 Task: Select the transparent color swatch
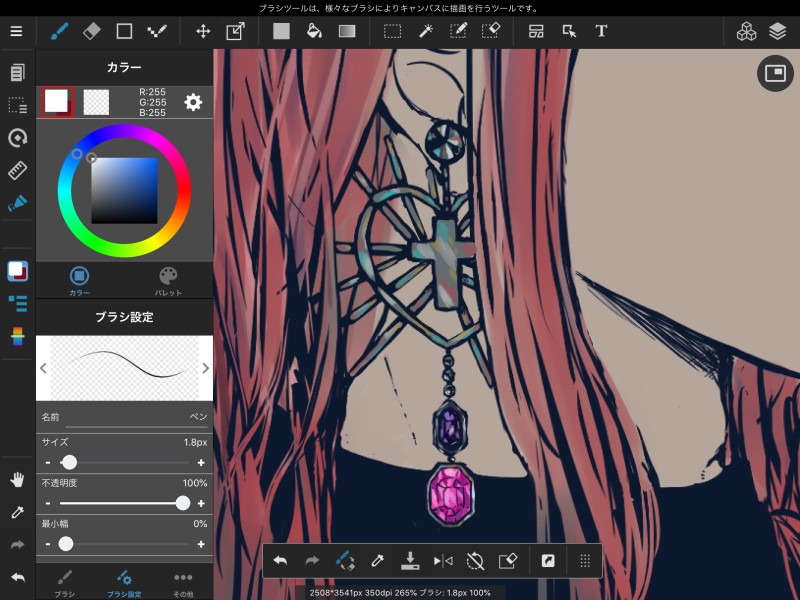[96, 102]
